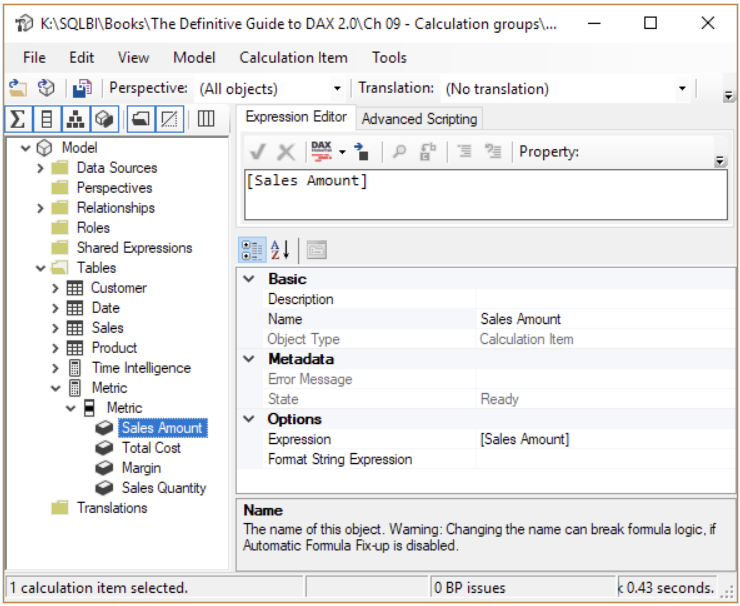740x606 pixels.
Task: Select the Margin calculation item
Action: coord(141,468)
